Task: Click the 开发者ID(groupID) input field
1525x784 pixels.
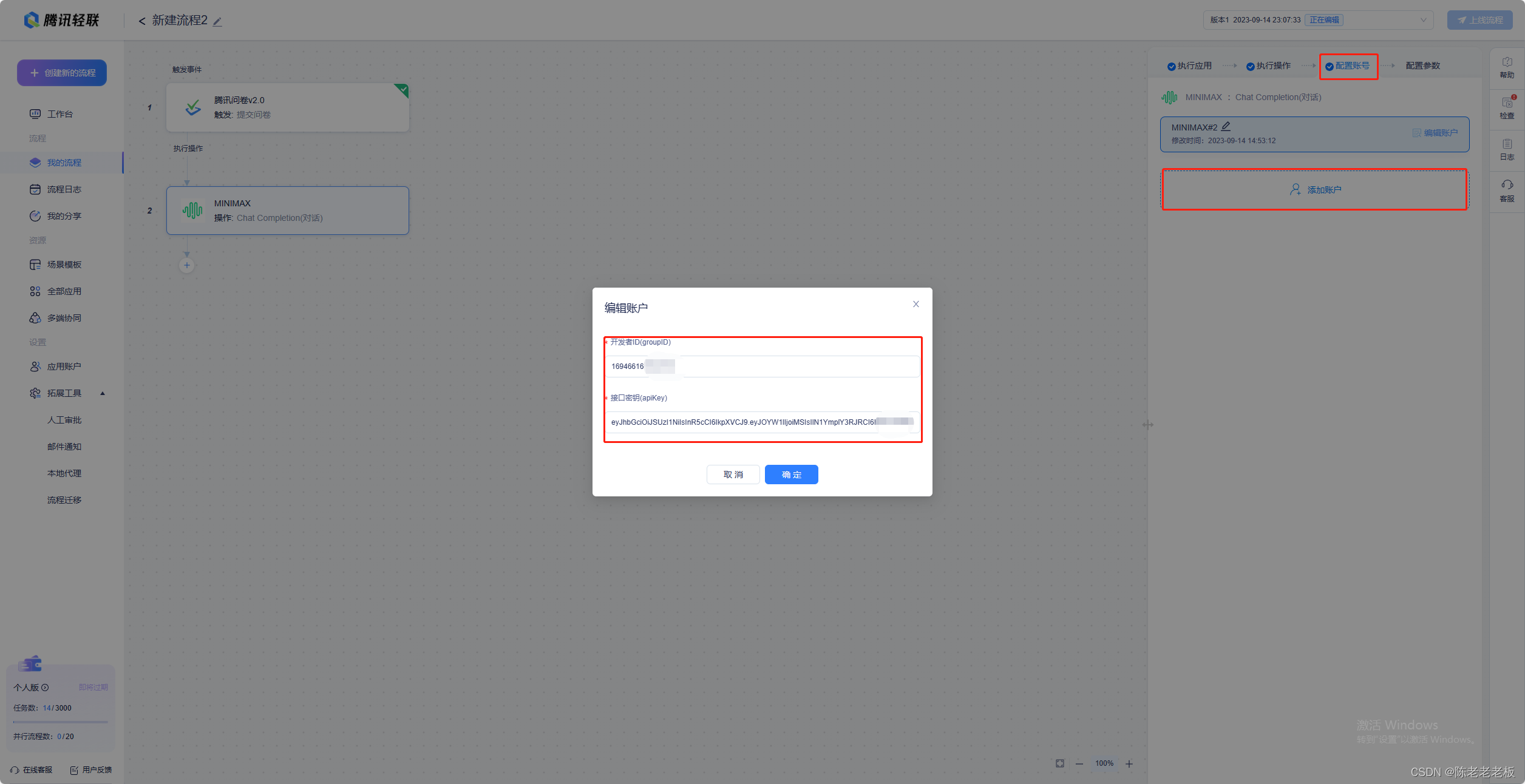Action: coord(762,367)
